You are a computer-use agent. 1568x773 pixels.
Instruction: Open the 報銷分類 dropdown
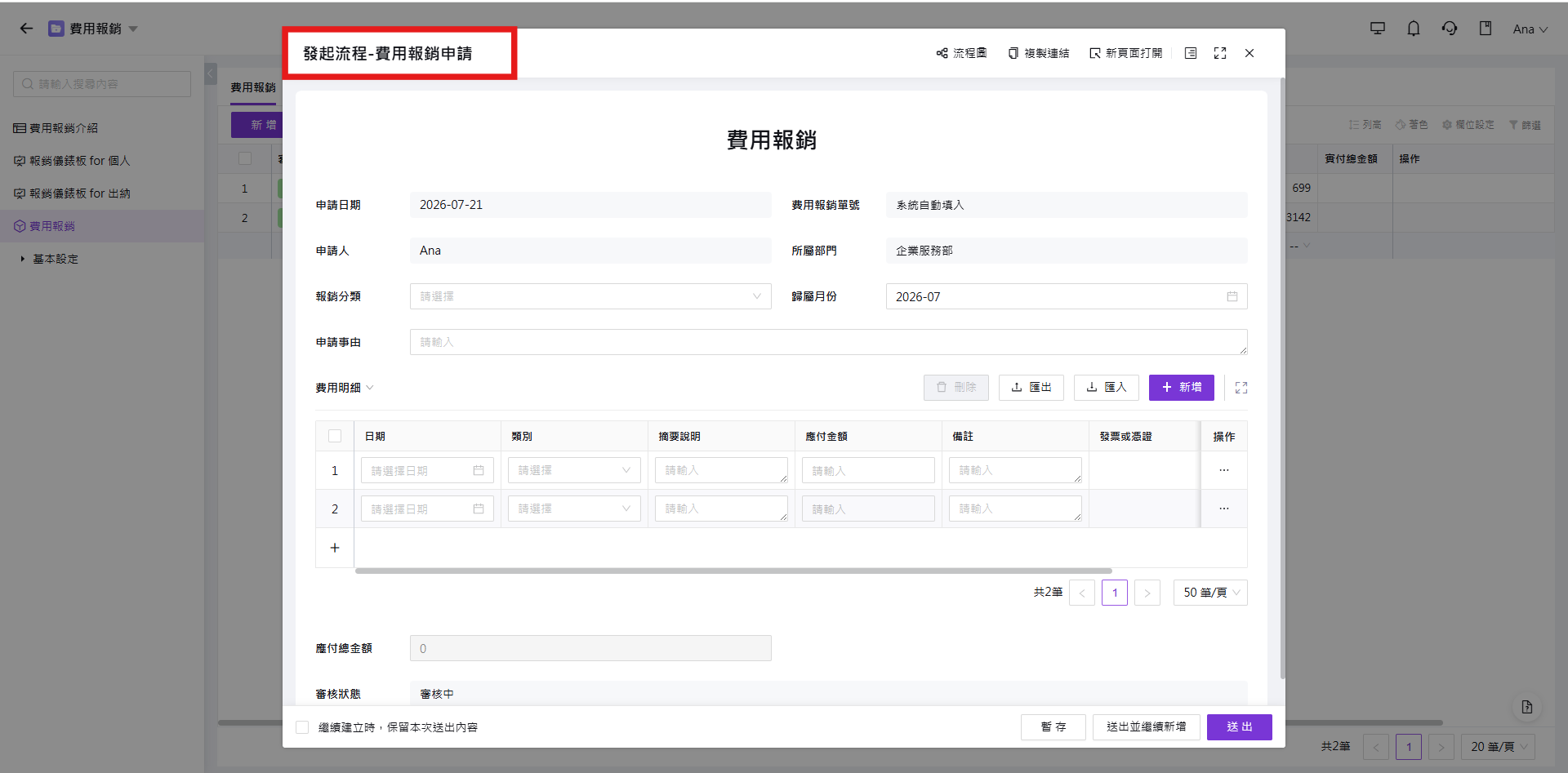(x=590, y=296)
